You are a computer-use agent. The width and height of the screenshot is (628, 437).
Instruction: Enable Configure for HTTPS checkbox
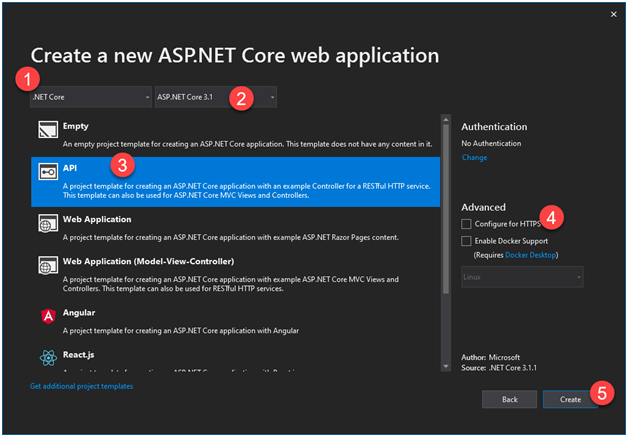click(467, 224)
